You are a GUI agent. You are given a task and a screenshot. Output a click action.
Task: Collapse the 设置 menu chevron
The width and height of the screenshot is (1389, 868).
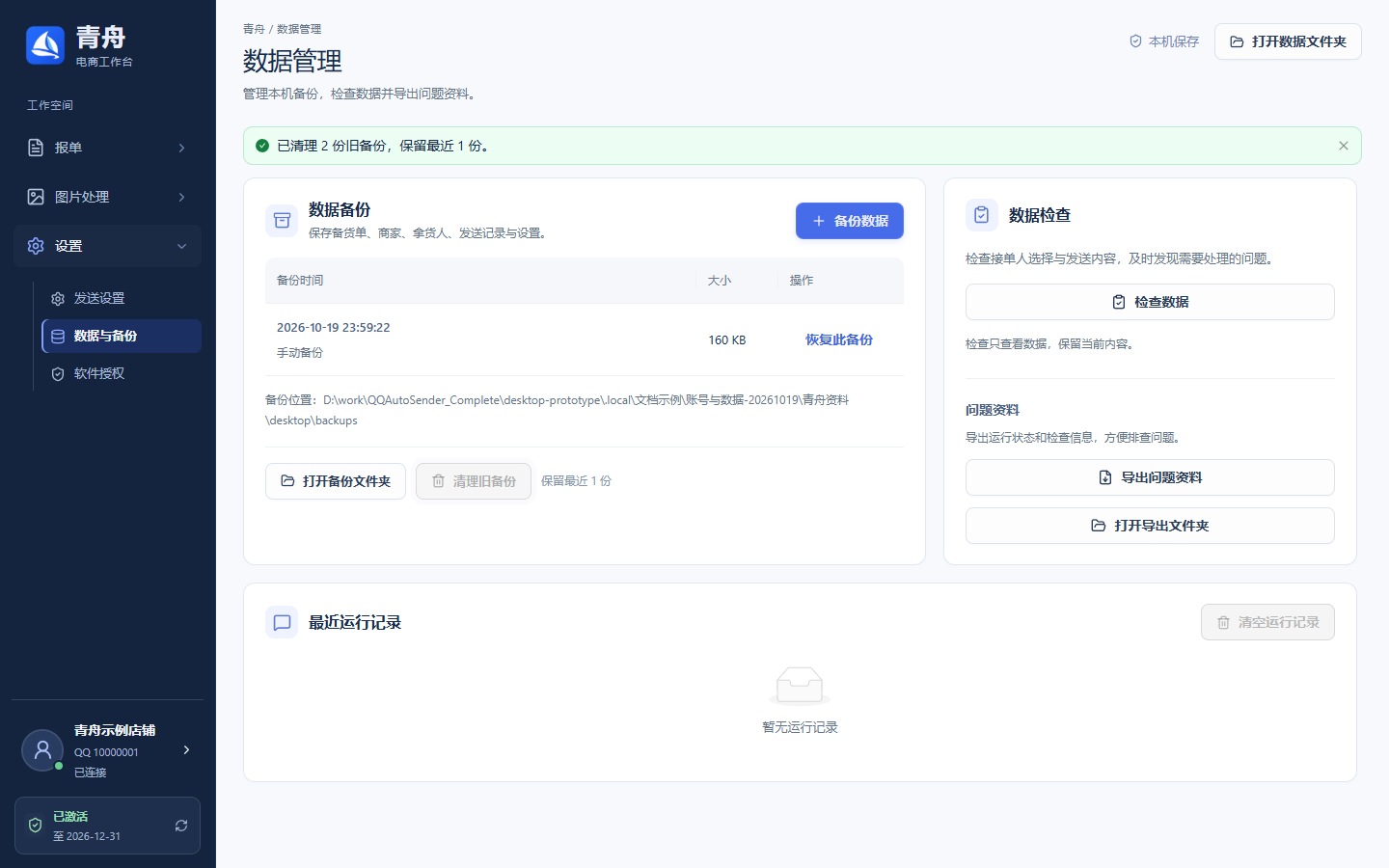point(181,246)
